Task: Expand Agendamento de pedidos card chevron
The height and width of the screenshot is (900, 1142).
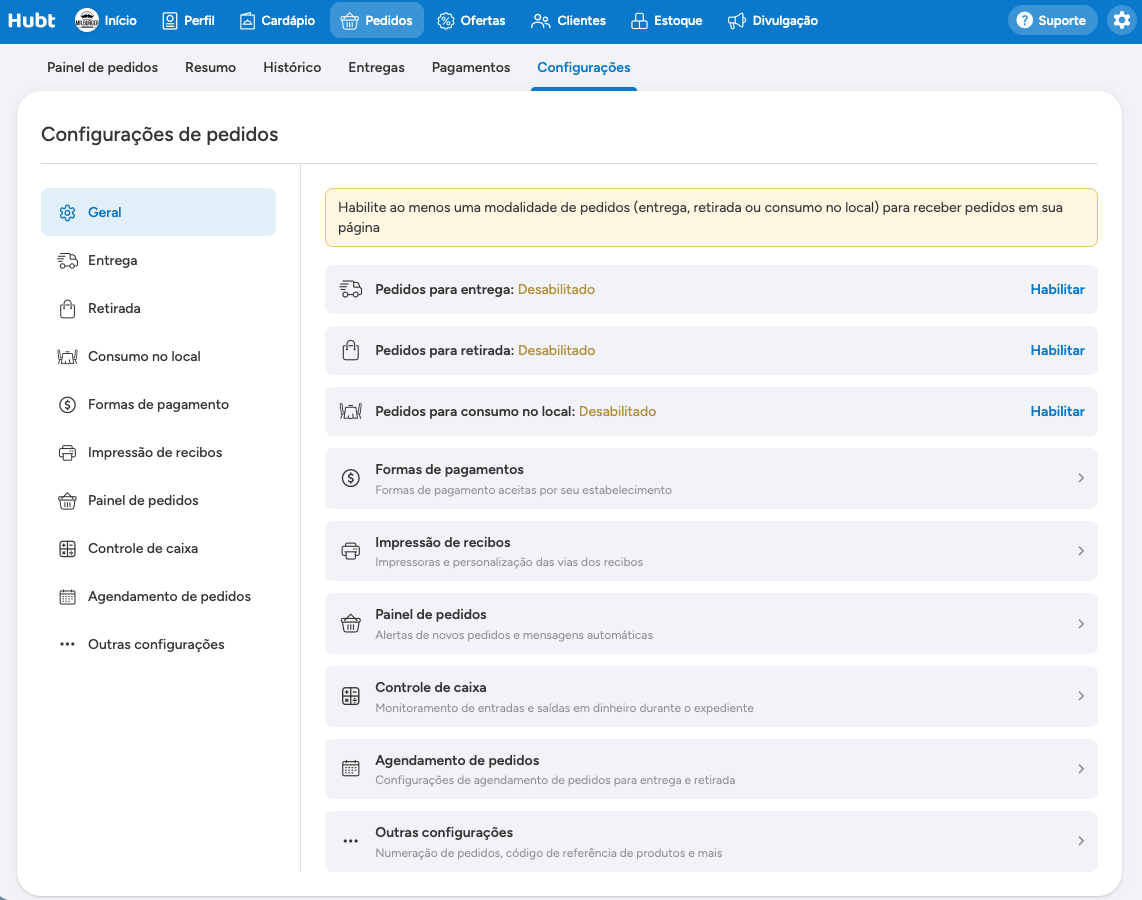Action: pyautogui.click(x=1081, y=769)
